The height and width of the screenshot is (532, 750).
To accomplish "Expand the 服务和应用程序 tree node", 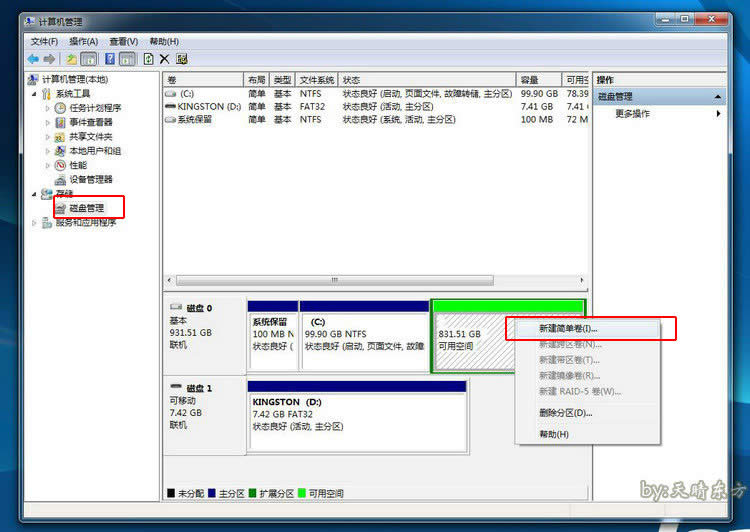I will (x=34, y=223).
